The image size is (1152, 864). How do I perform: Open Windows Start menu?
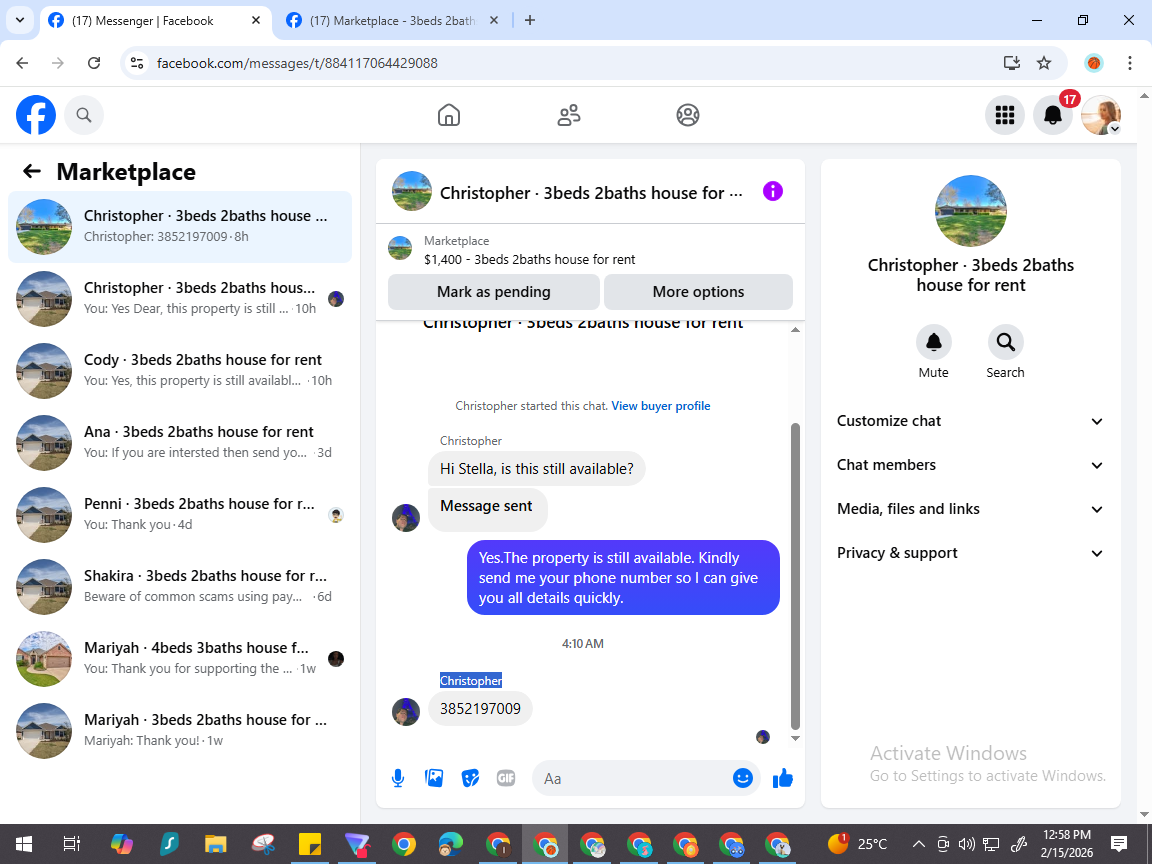(24, 843)
